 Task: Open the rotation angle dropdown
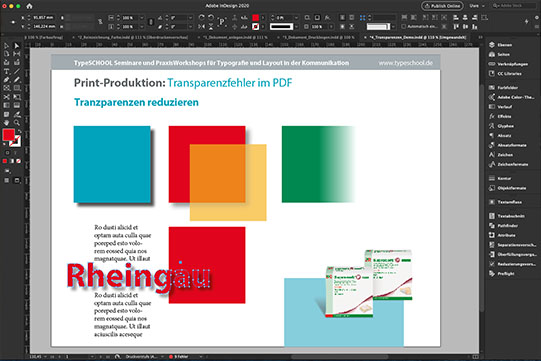[x=190, y=18]
